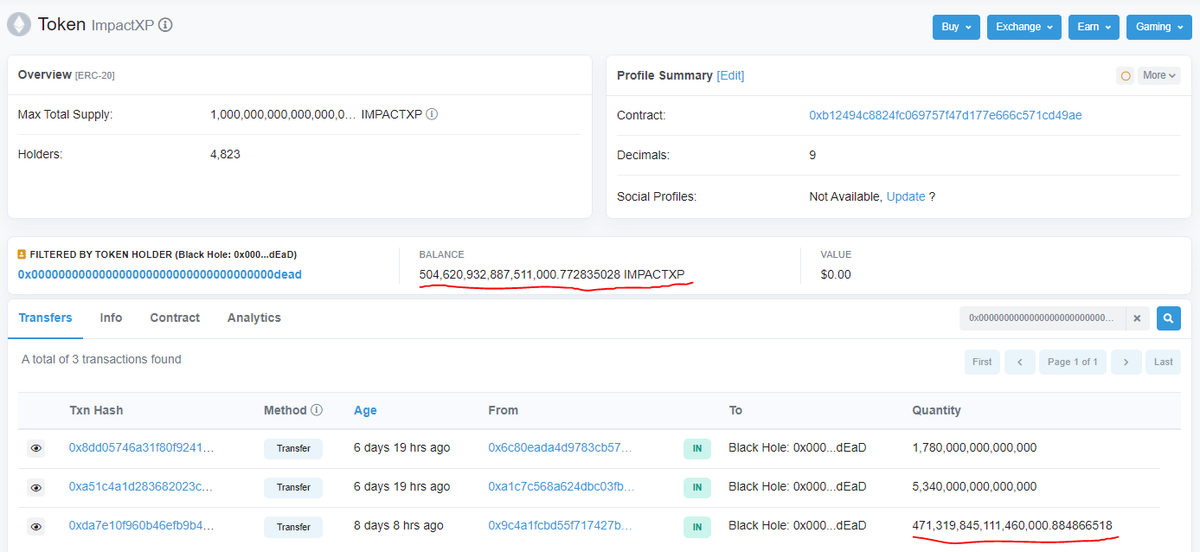Click the balance 504,620,932,887,511,000.772835028 IMPACTXP

(x=552, y=274)
